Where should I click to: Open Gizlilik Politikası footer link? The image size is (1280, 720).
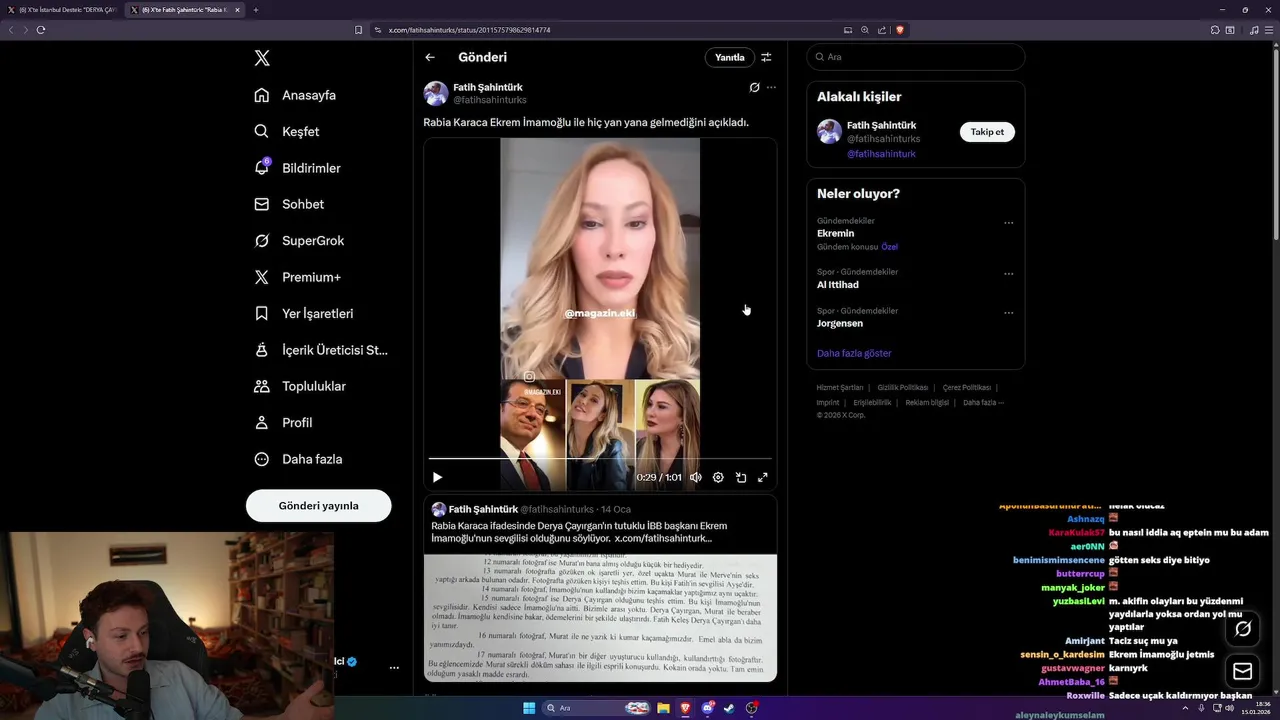click(903, 387)
